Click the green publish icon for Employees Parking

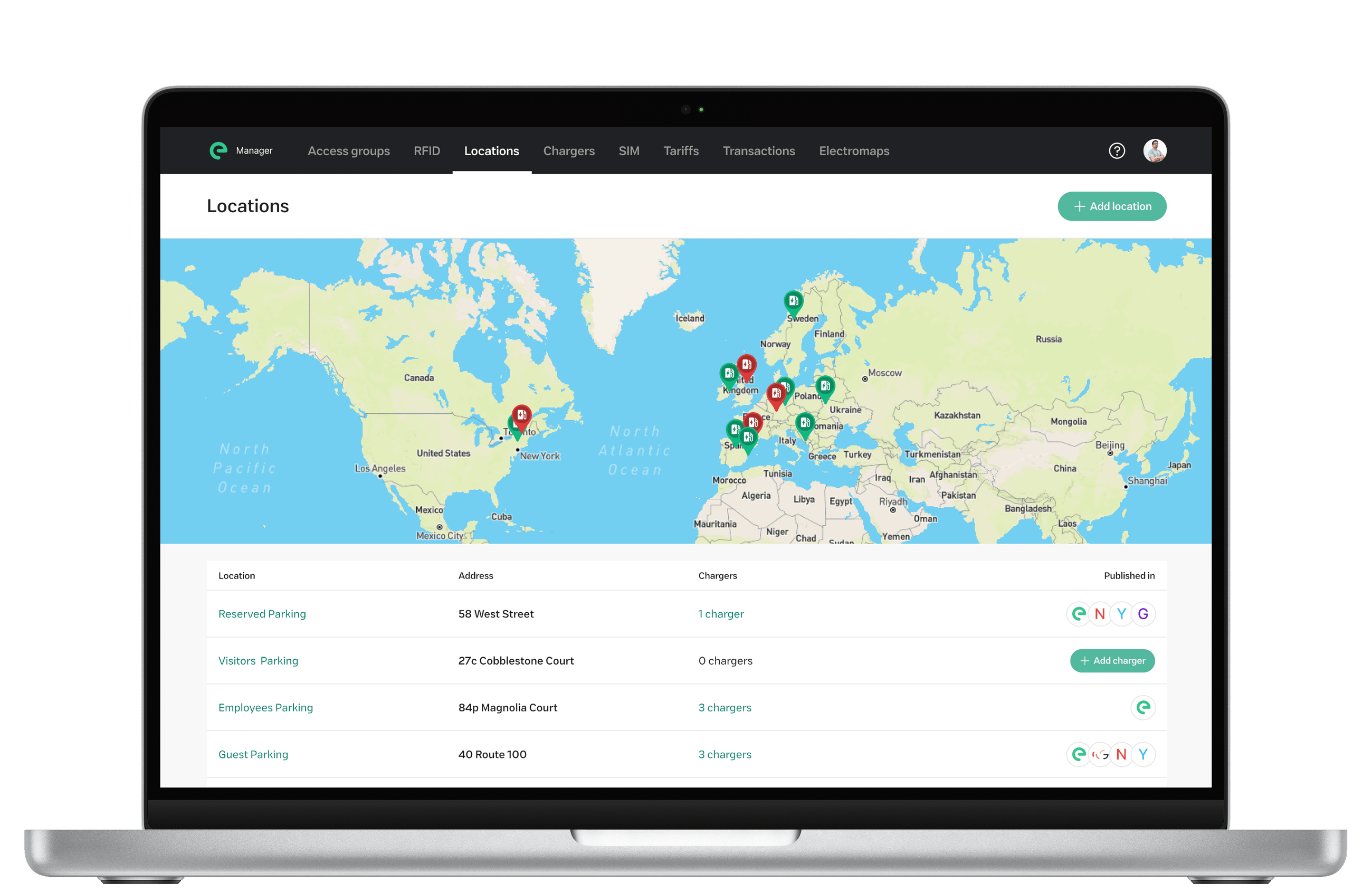tap(1142, 707)
